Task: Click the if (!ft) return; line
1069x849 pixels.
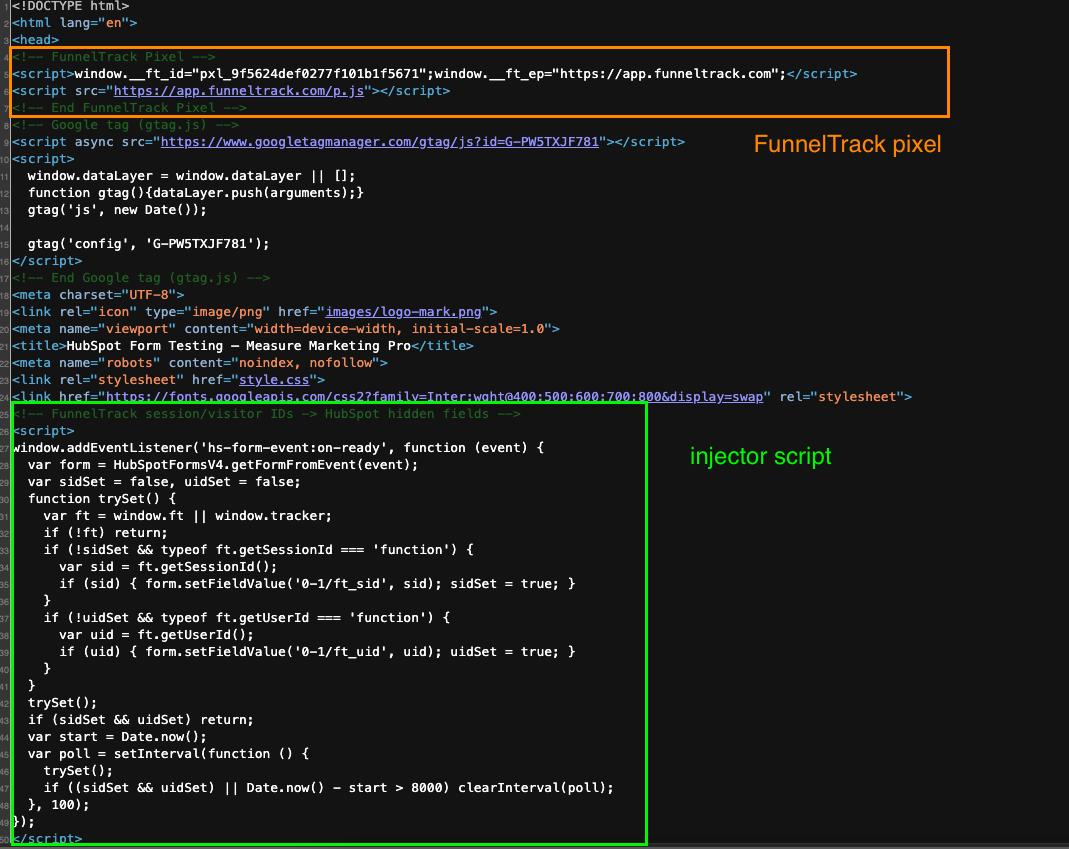Action: click(x=105, y=533)
